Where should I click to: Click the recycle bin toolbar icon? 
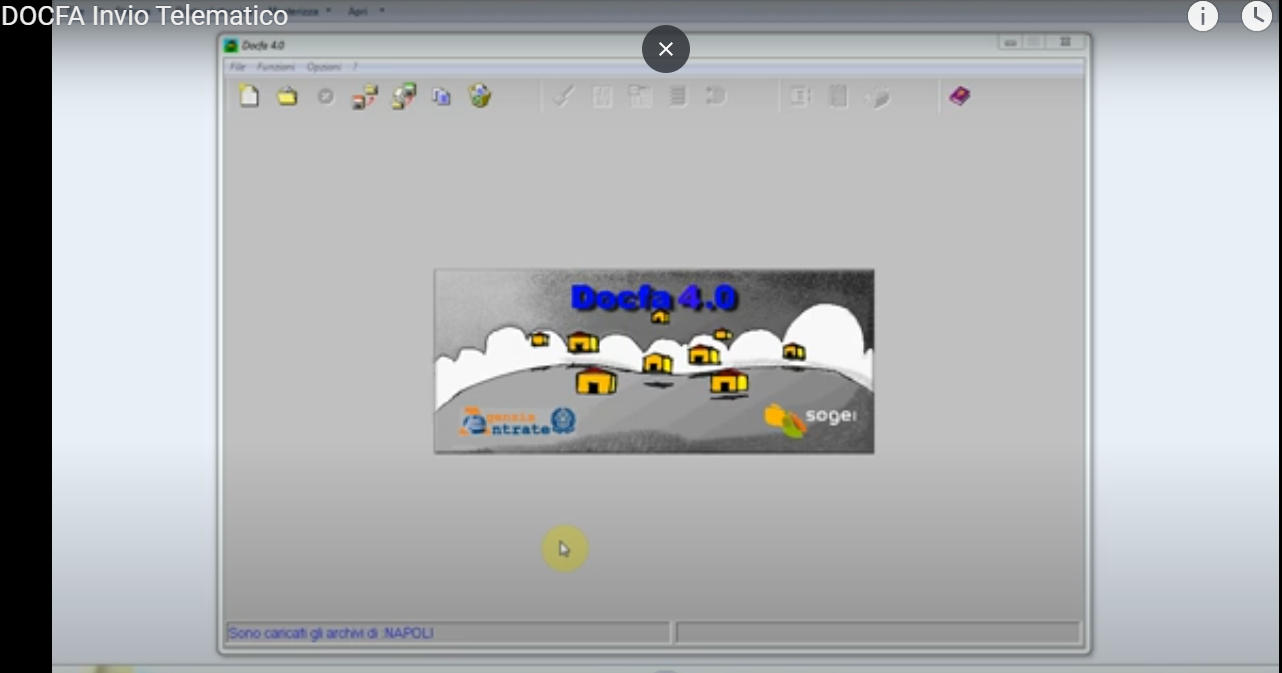click(480, 96)
